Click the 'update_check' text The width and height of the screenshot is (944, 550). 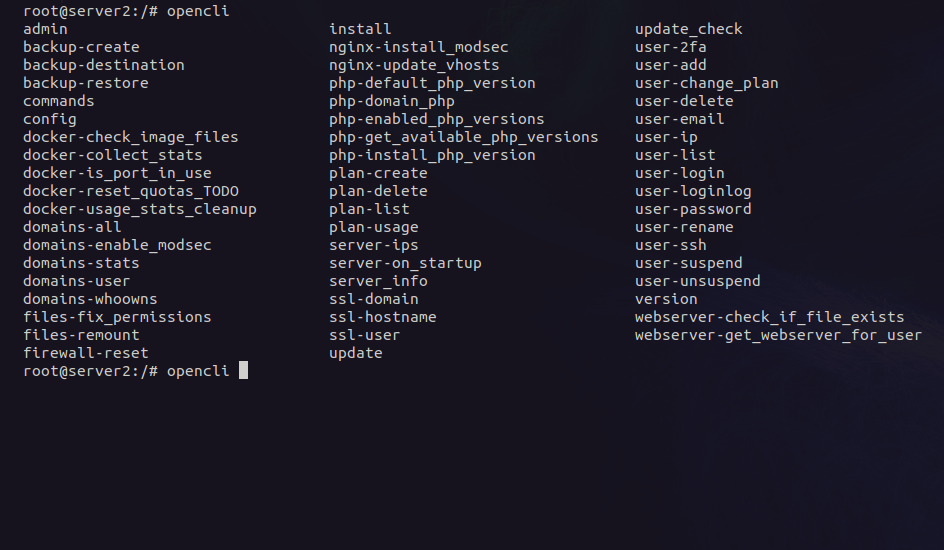689,29
